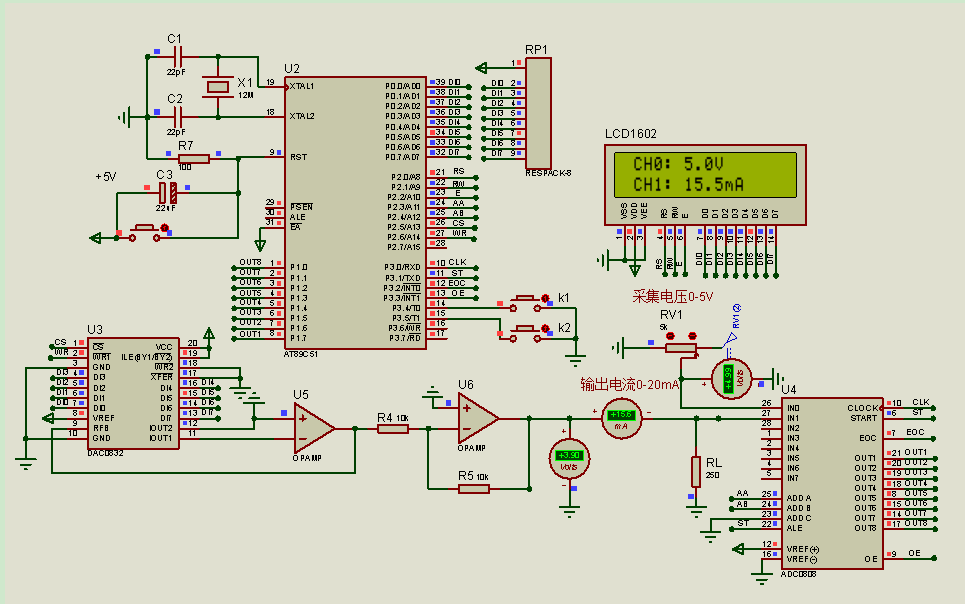Select the voltmeter reading +3.90 volts
The width and height of the screenshot is (965, 604).
pyautogui.click(x=569, y=459)
